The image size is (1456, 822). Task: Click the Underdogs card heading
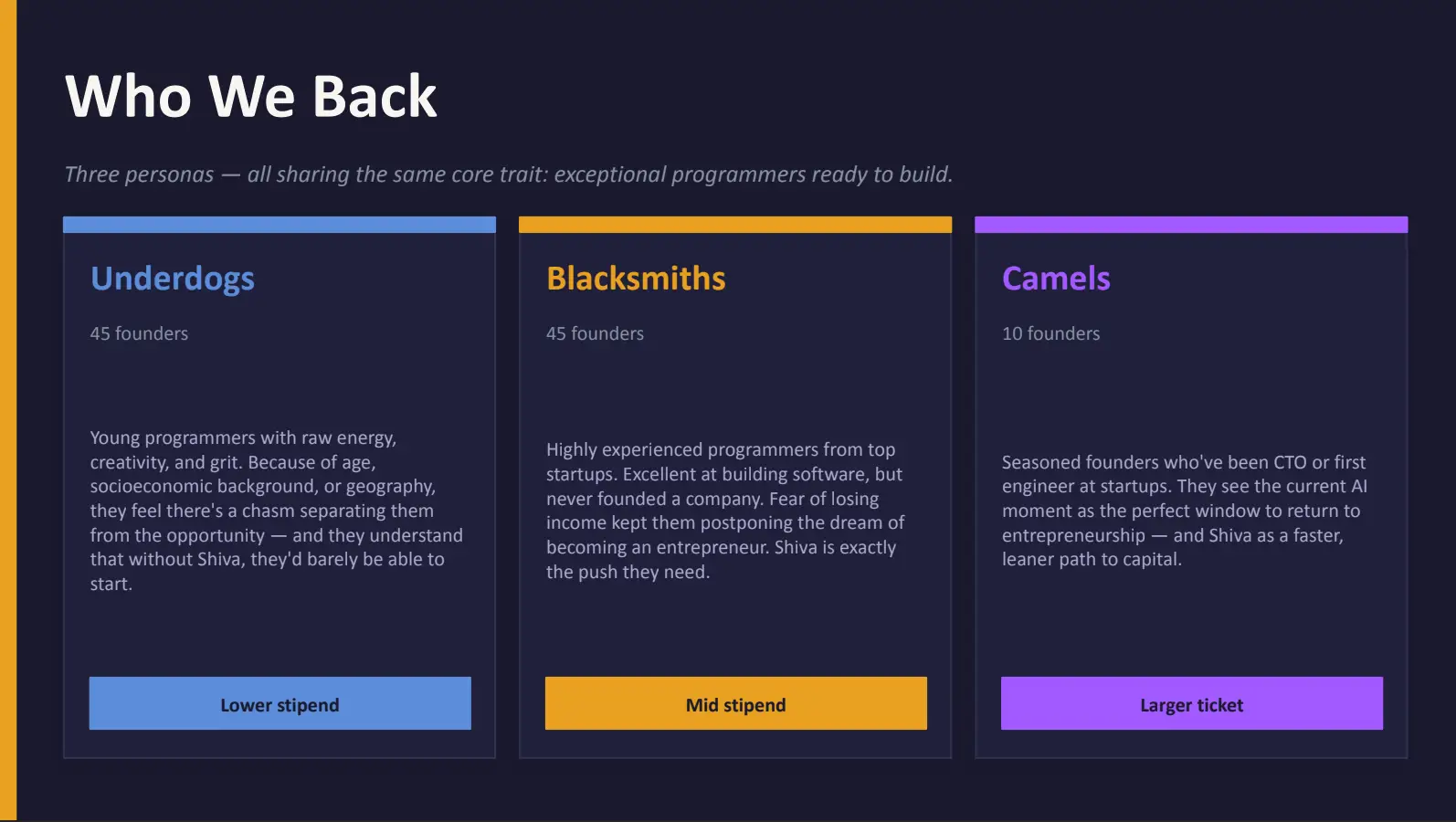[x=173, y=279]
